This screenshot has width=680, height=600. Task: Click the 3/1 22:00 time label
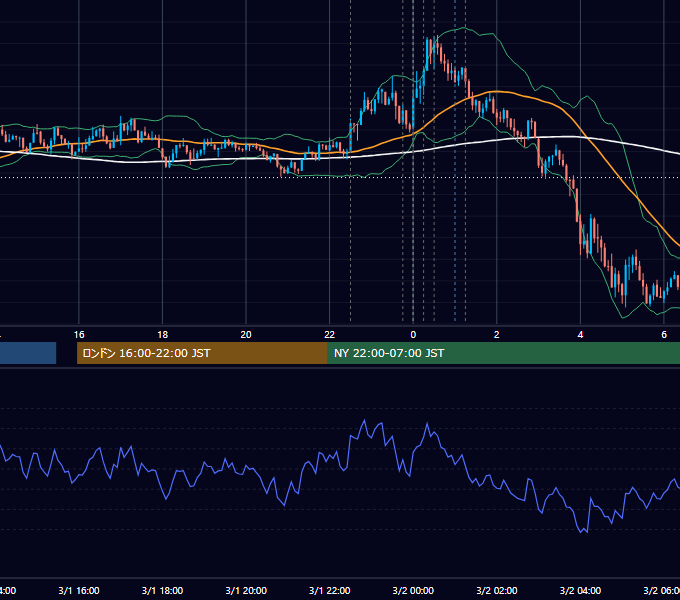click(330, 590)
